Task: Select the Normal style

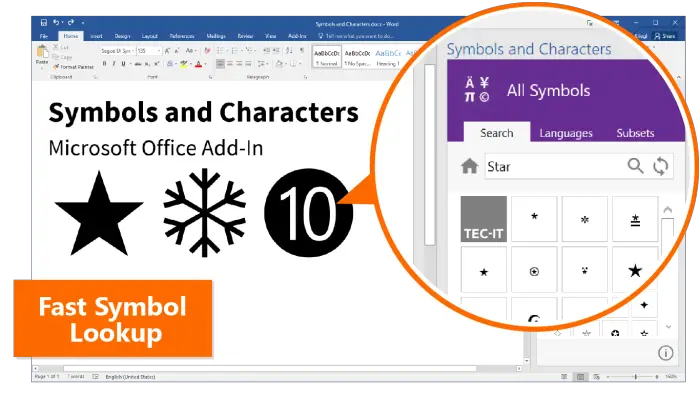Action: [x=327, y=57]
